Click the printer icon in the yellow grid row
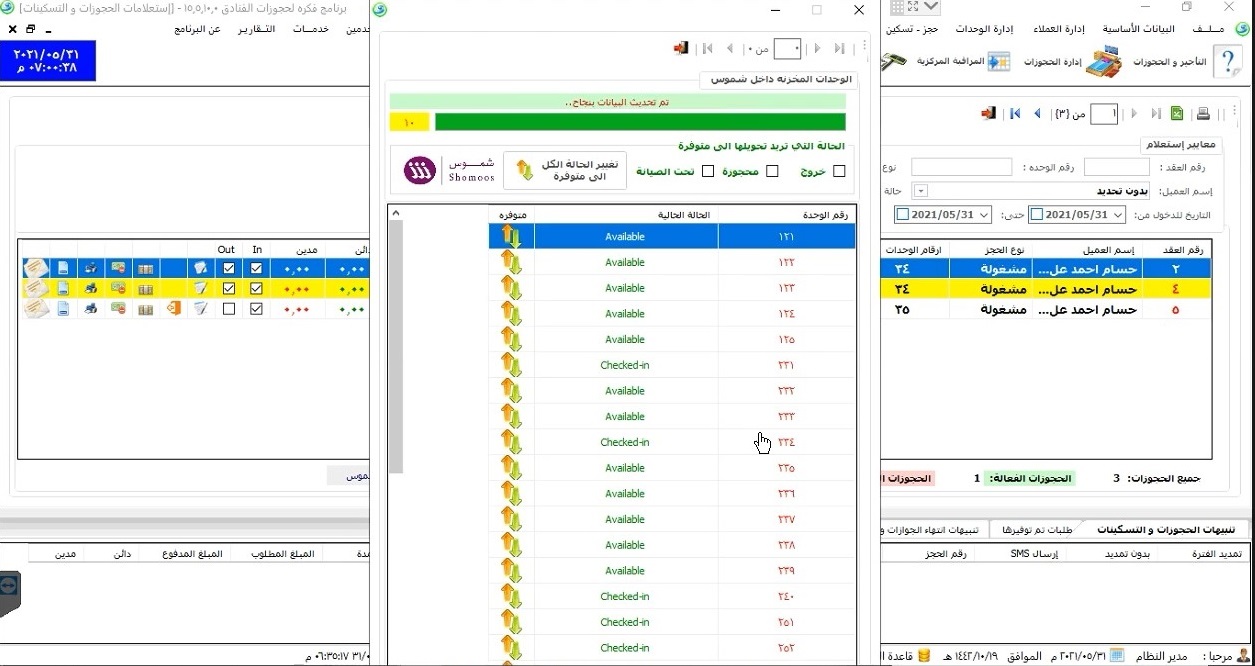The image size is (1255, 666). tap(91, 289)
